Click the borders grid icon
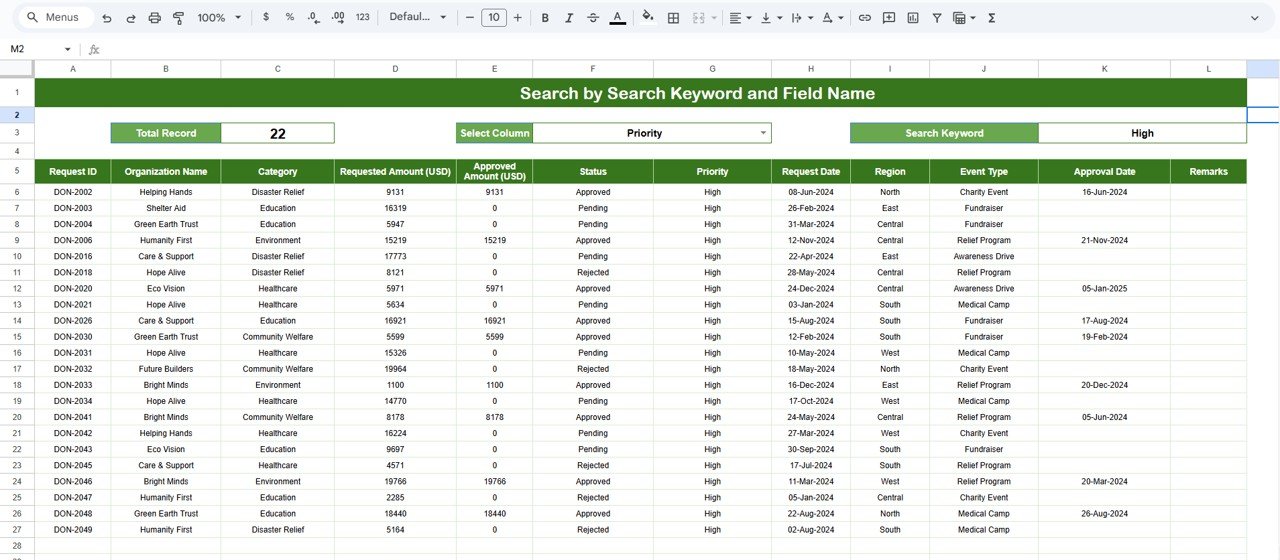This screenshot has width=1280, height=560. [x=674, y=18]
